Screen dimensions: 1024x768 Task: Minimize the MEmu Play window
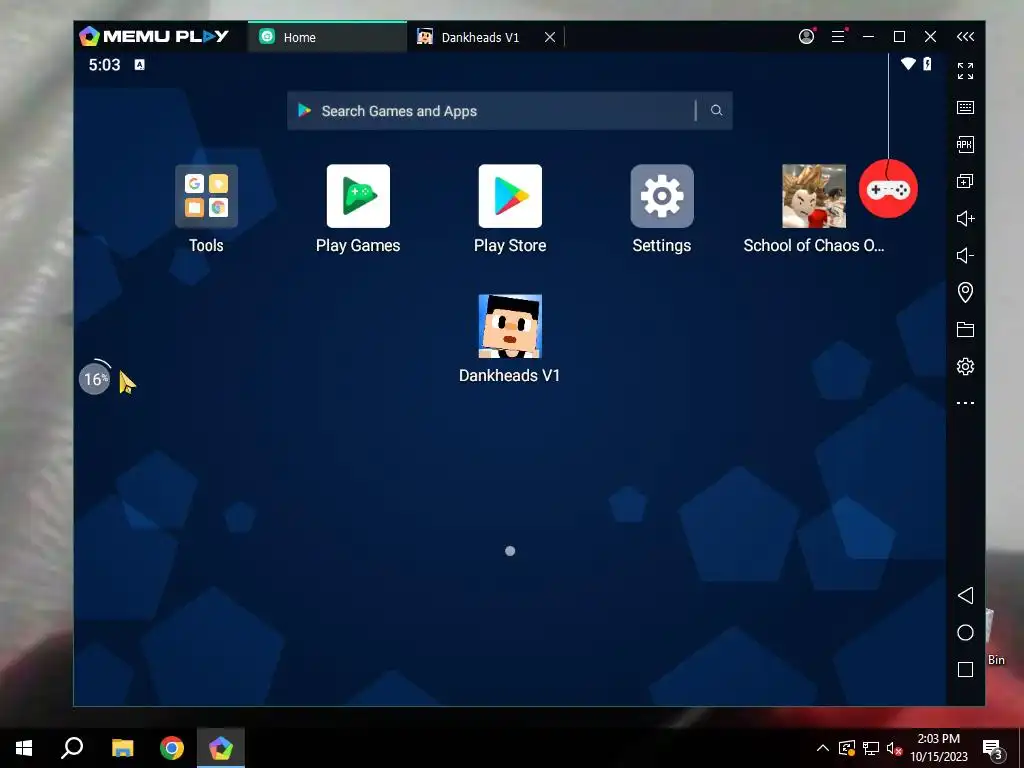click(869, 37)
